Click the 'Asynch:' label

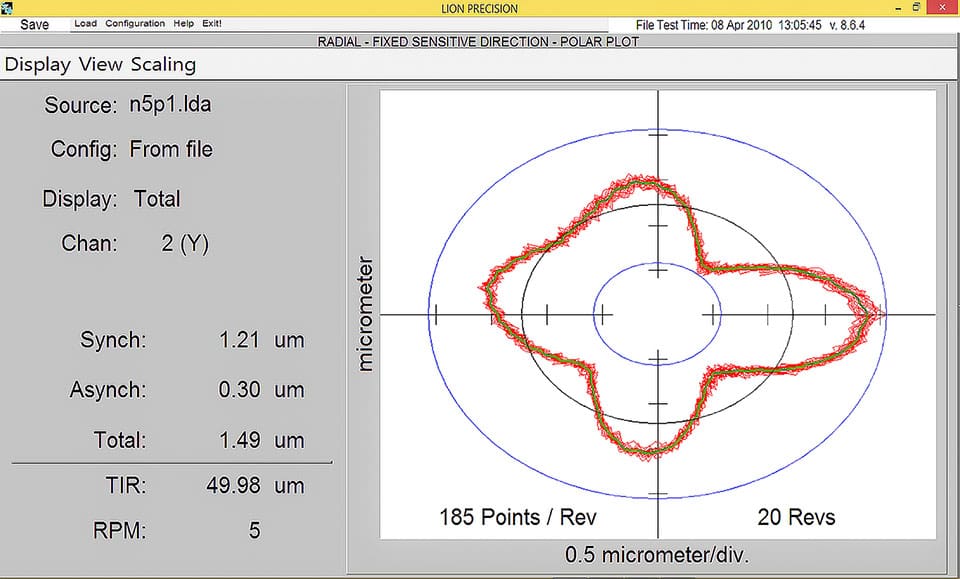[x=108, y=389]
